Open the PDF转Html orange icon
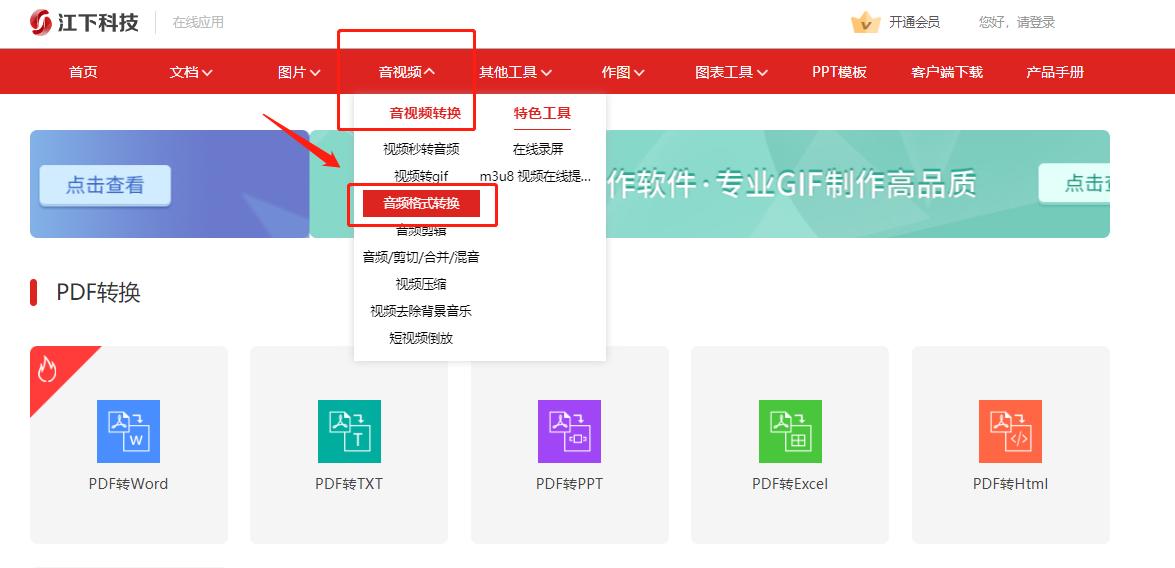The height and width of the screenshot is (568, 1175). 1010,431
